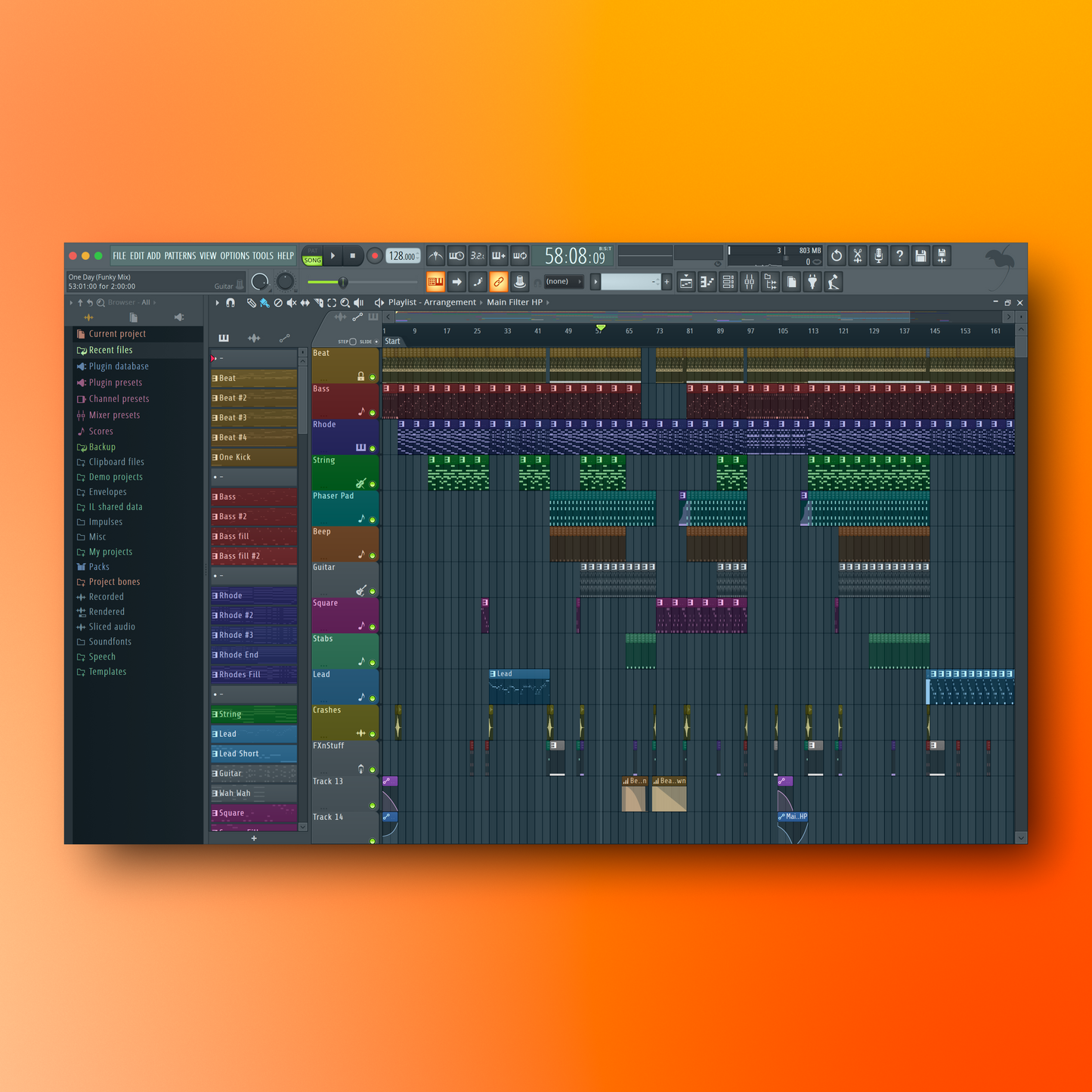Screen dimensions: 1092x1092
Task: Open the OPTIONS menu
Action: pos(235,256)
